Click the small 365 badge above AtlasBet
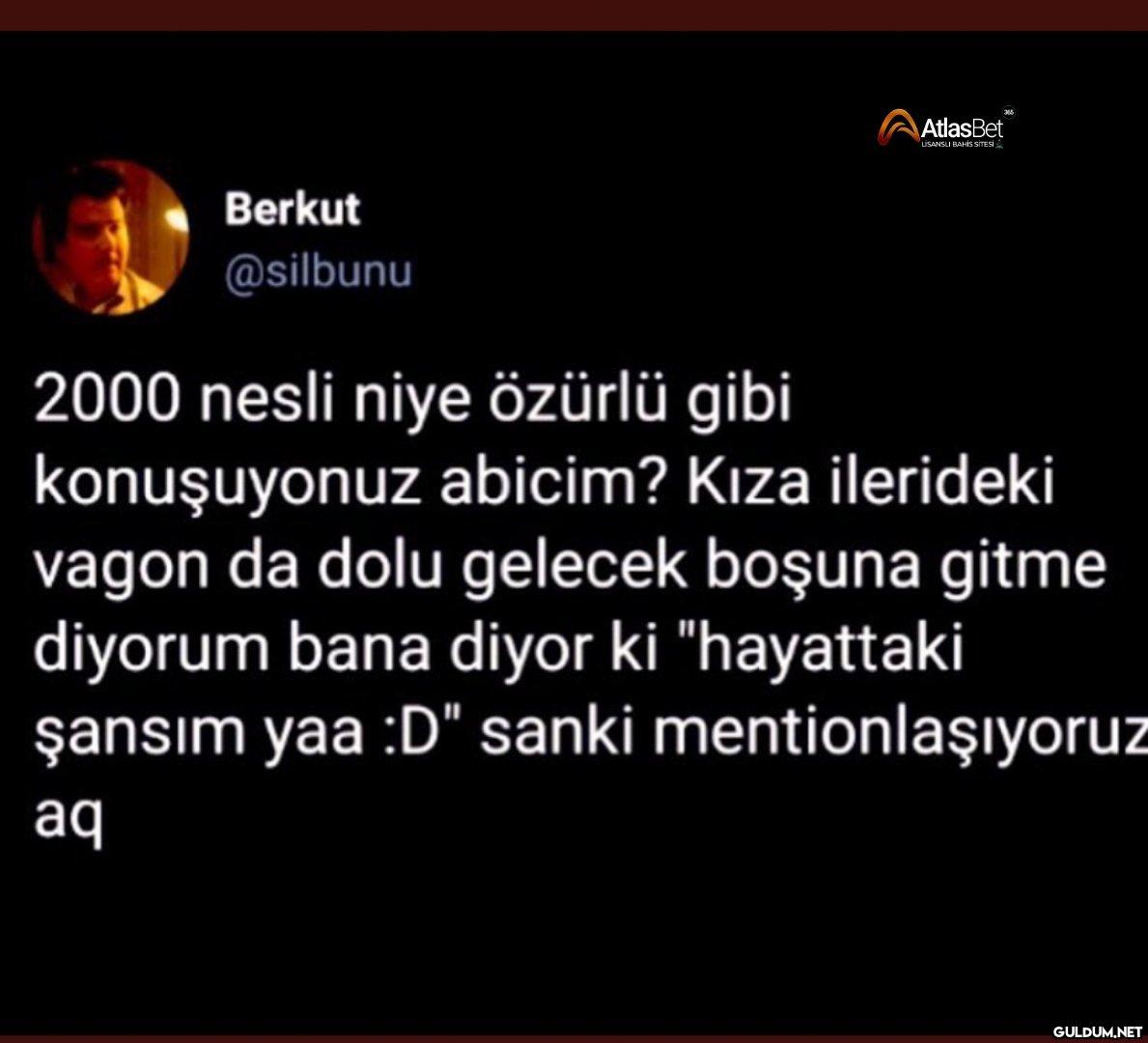The height and width of the screenshot is (1043, 1148). pyautogui.click(x=1008, y=112)
